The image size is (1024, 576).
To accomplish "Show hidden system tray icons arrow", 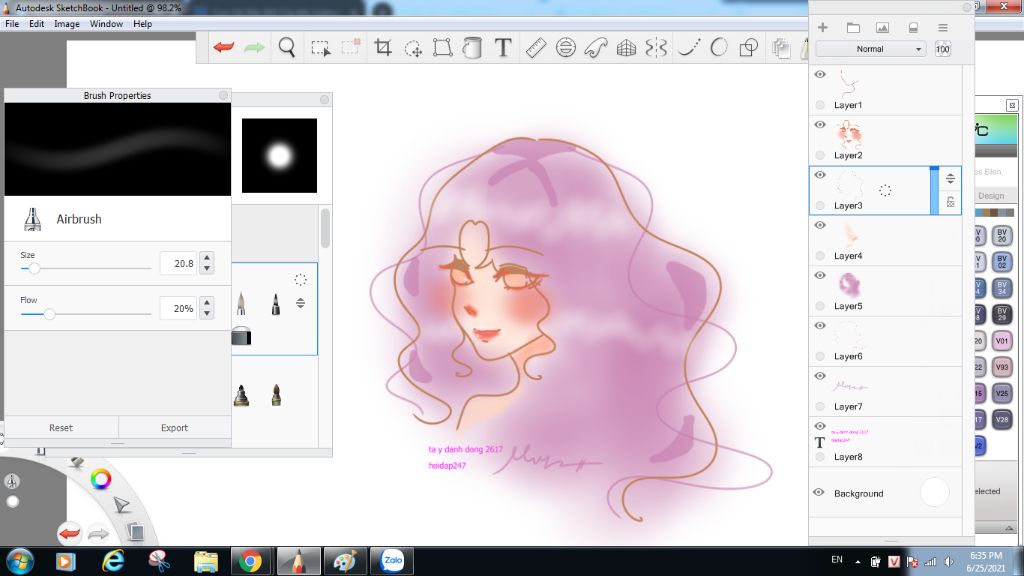I will (x=857, y=562).
